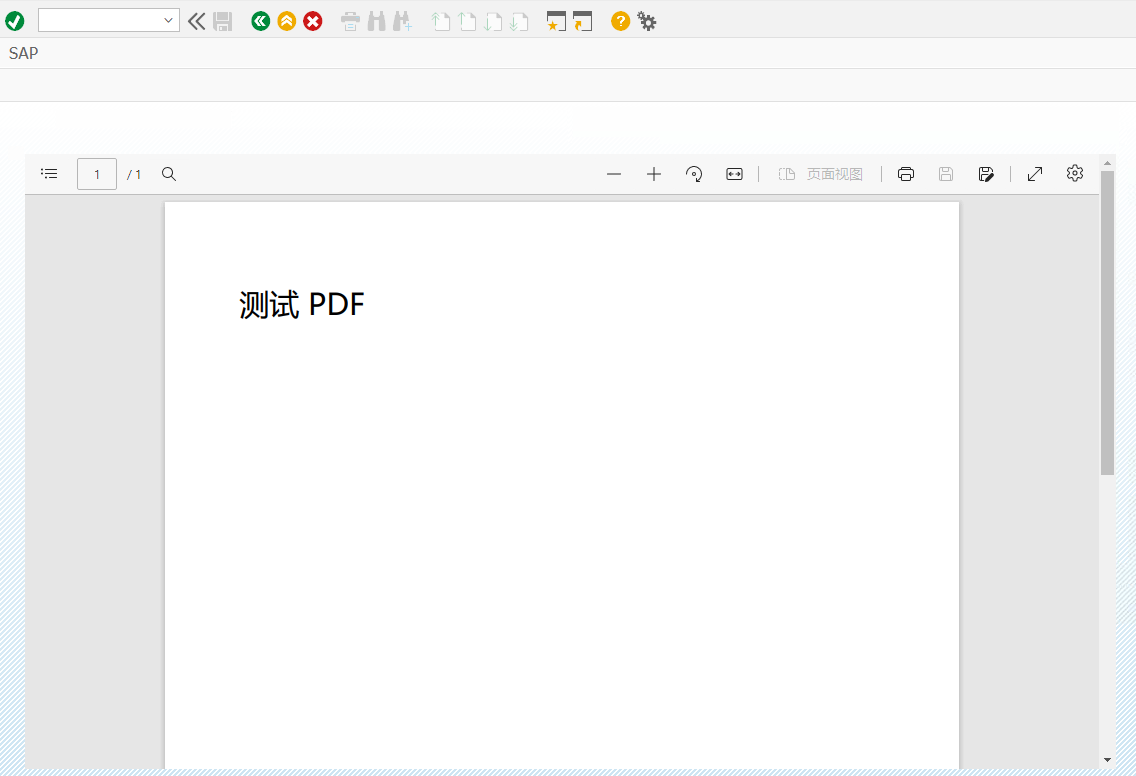
Task: Open SAP help question mark icon
Action: pos(620,21)
